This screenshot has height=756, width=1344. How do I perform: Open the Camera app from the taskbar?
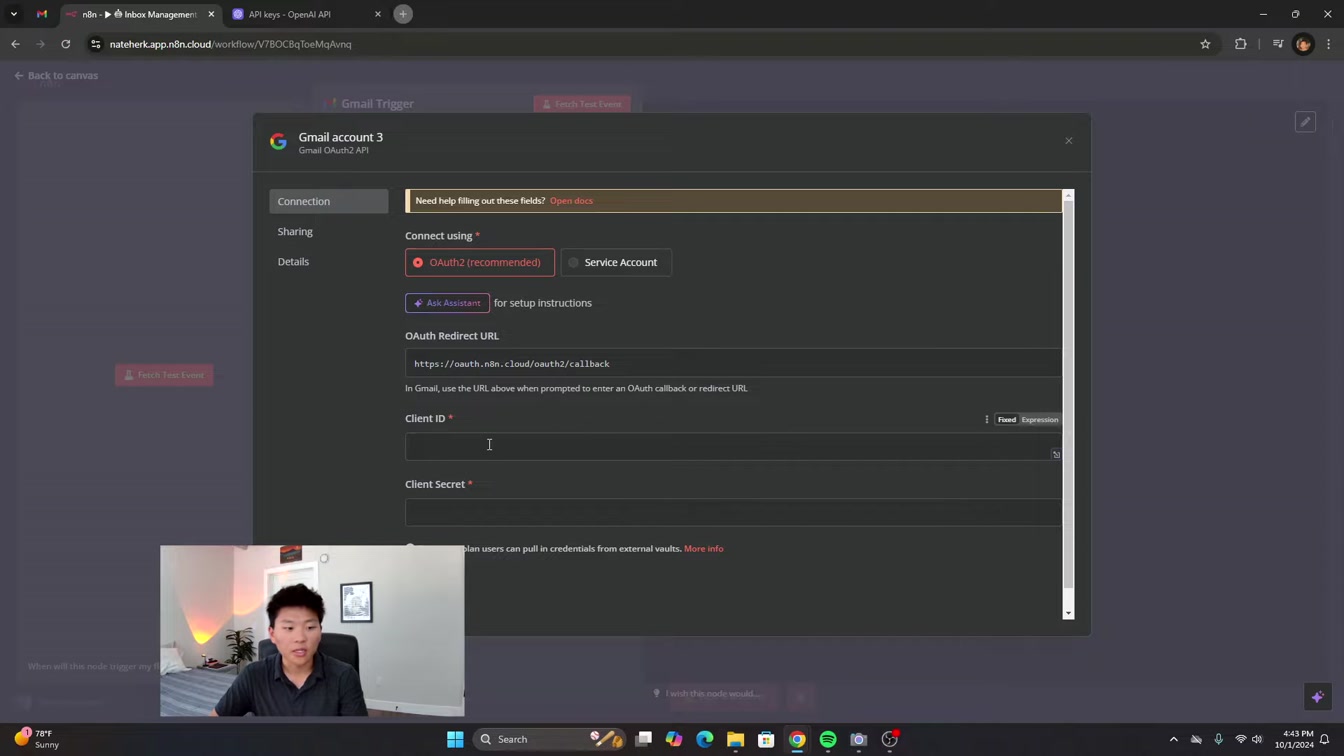[x=859, y=740]
